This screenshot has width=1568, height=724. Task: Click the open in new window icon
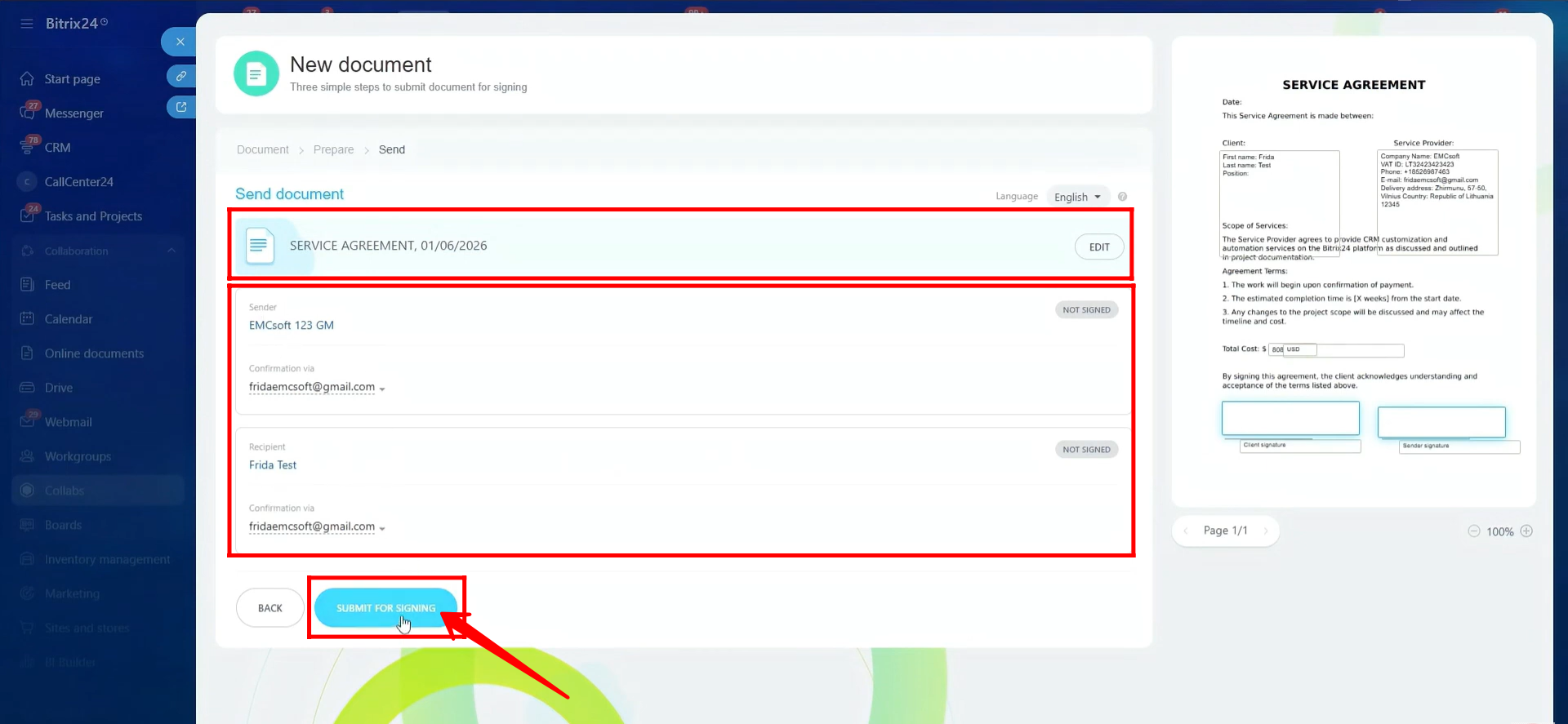tap(180, 107)
